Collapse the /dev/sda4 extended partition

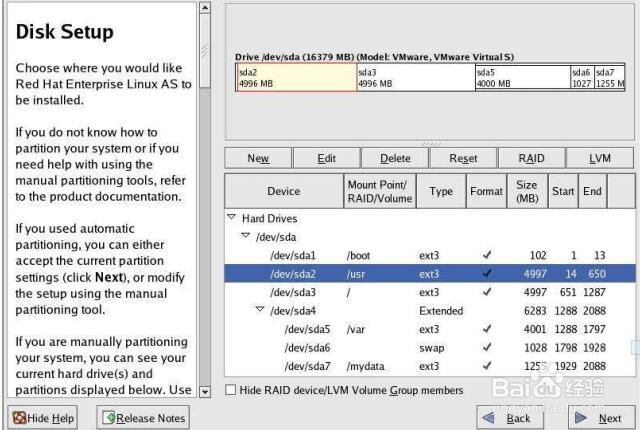point(260,310)
